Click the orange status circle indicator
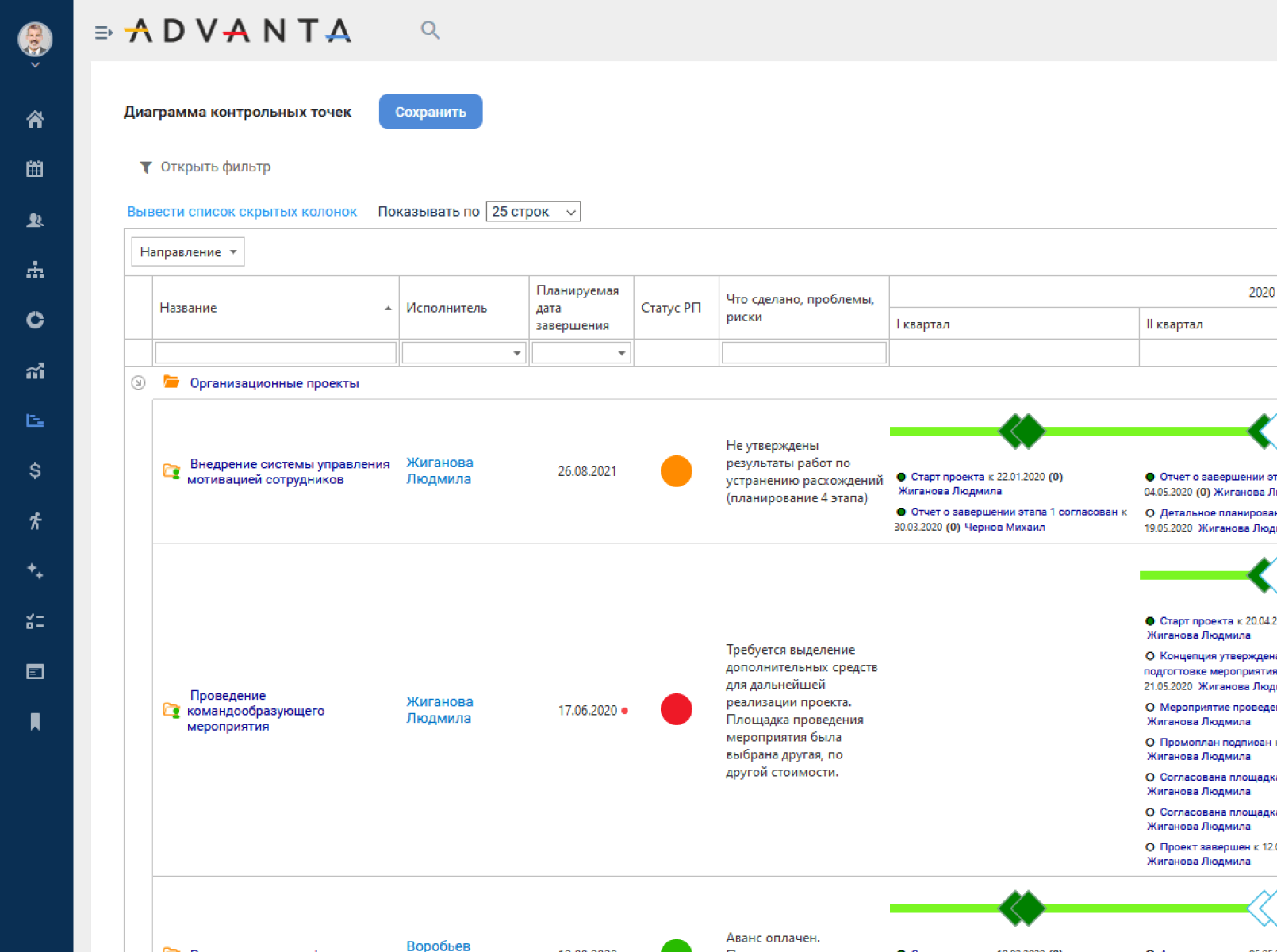 click(676, 471)
